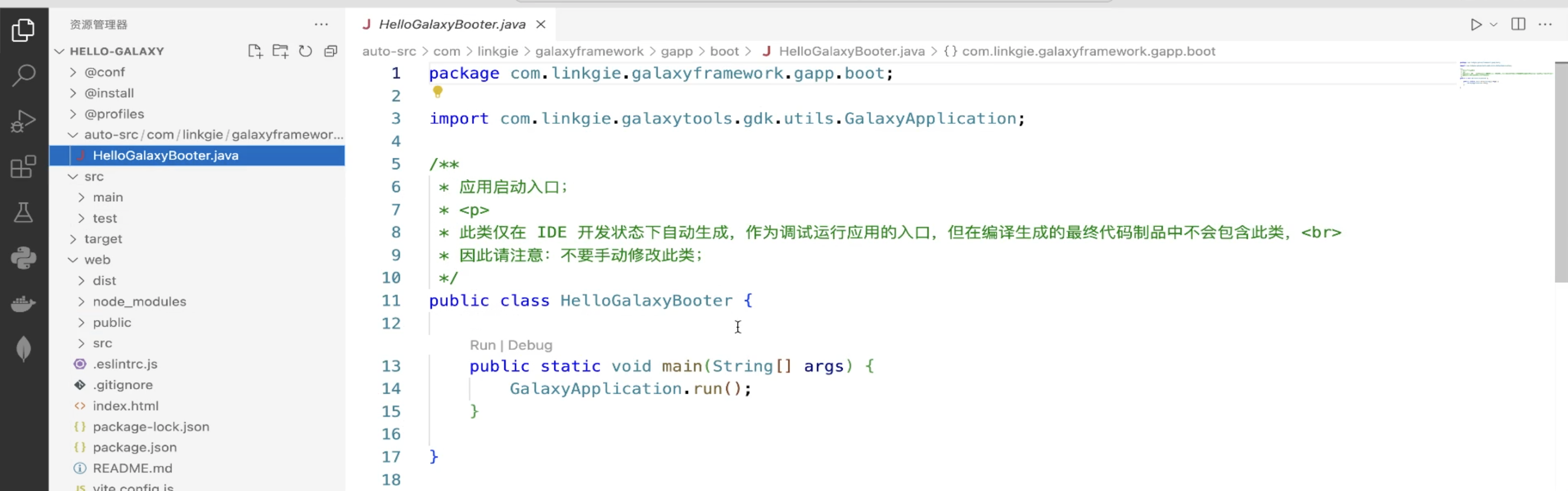Open the Extensions view

click(23, 167)
